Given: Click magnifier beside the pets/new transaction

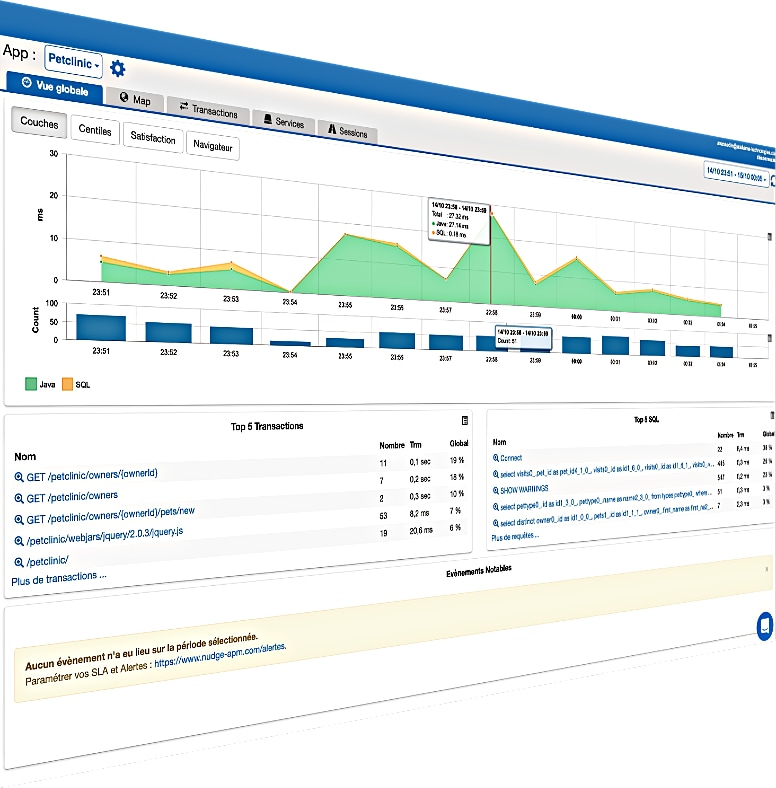Looking at the screenshot, I should 19,520.
